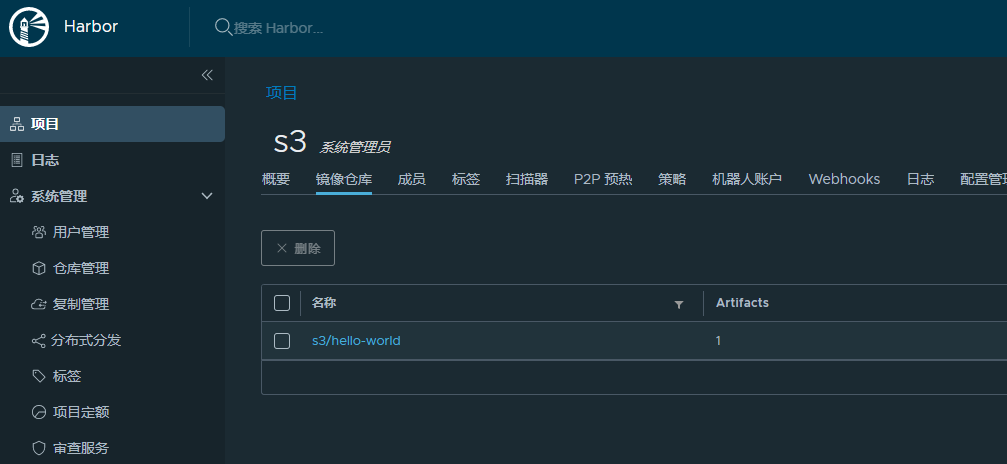The width and height of the screenshot is (1007, 464).
Task: Open the Webhooks tab
Action: pos(844,179)
